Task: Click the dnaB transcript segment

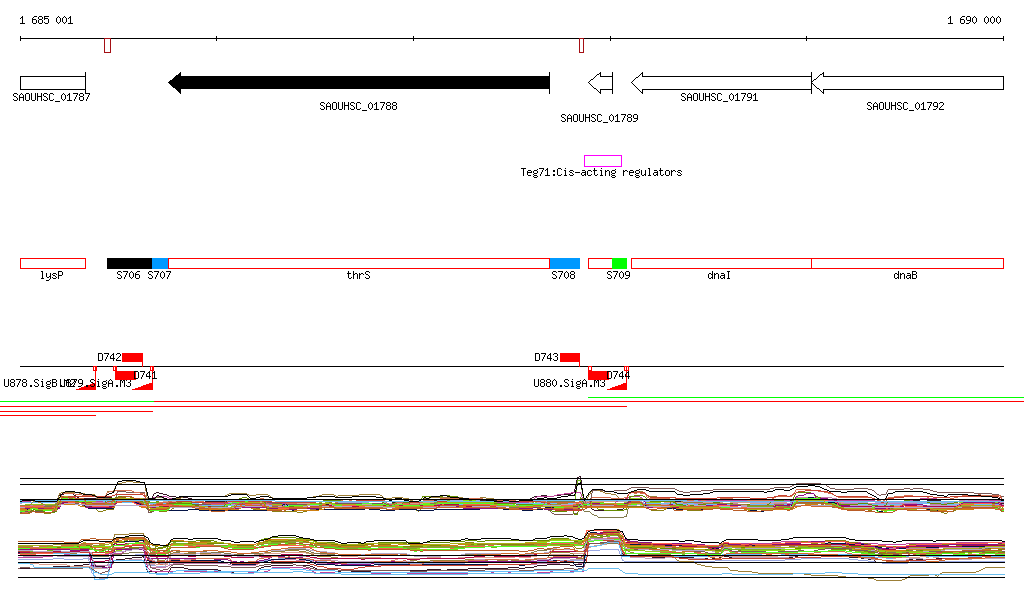Action: tap(906, 263)
